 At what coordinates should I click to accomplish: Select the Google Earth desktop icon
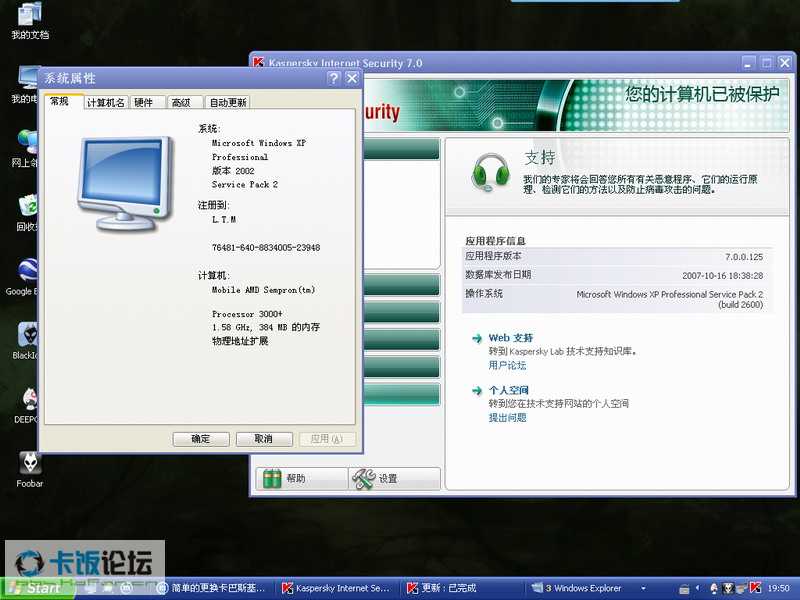coord(22,277)
